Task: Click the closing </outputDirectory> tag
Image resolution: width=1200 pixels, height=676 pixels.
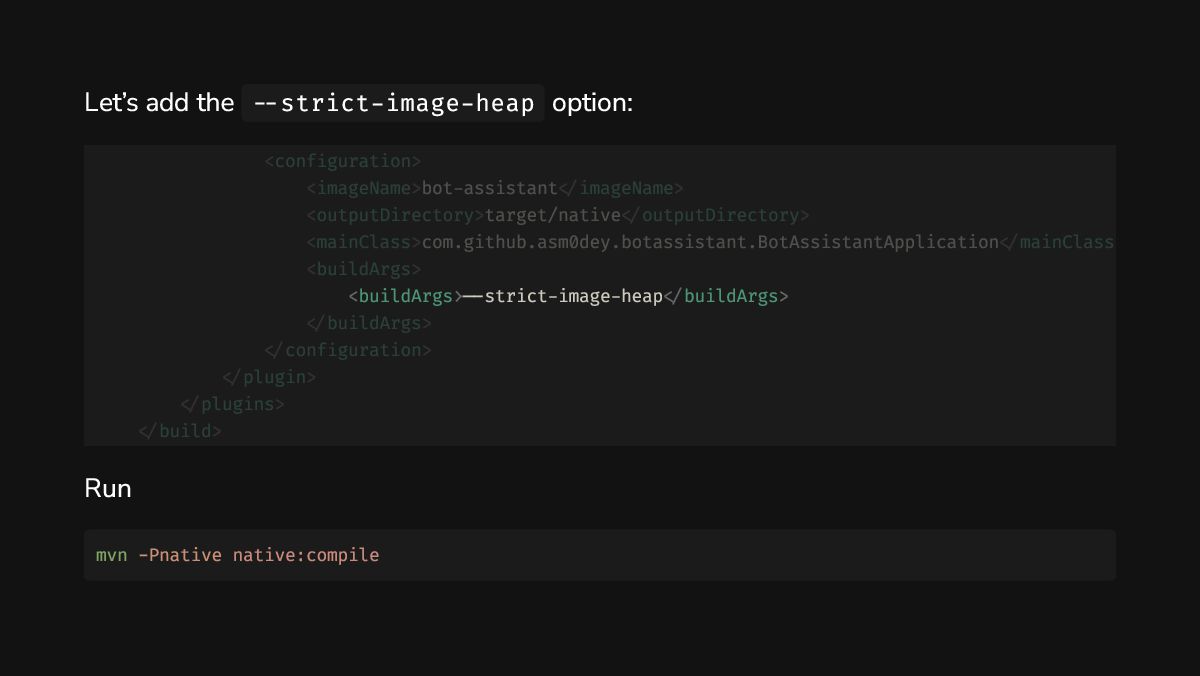Action: (x=715, y=215)
